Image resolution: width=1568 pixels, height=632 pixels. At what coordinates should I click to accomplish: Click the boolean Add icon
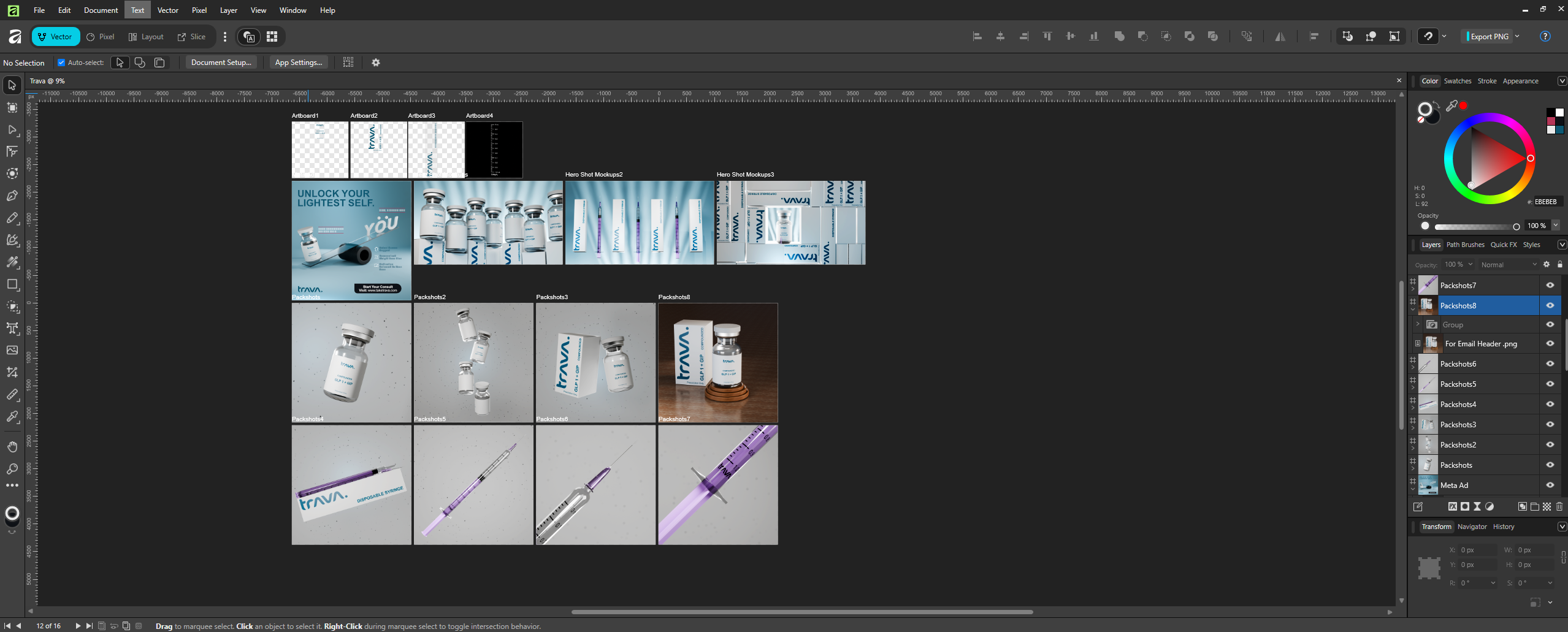[x=1120, y=37]
